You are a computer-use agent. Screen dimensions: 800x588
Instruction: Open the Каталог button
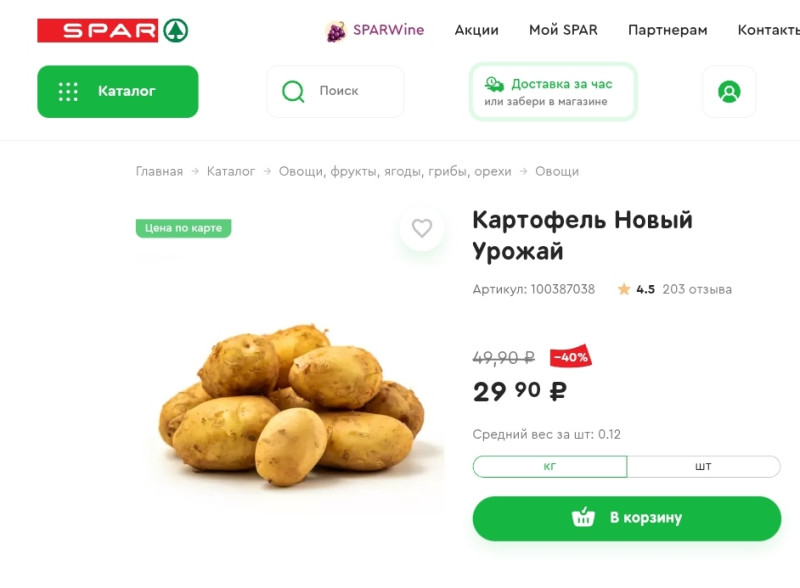pyautogui.click(x=118, y=92)
